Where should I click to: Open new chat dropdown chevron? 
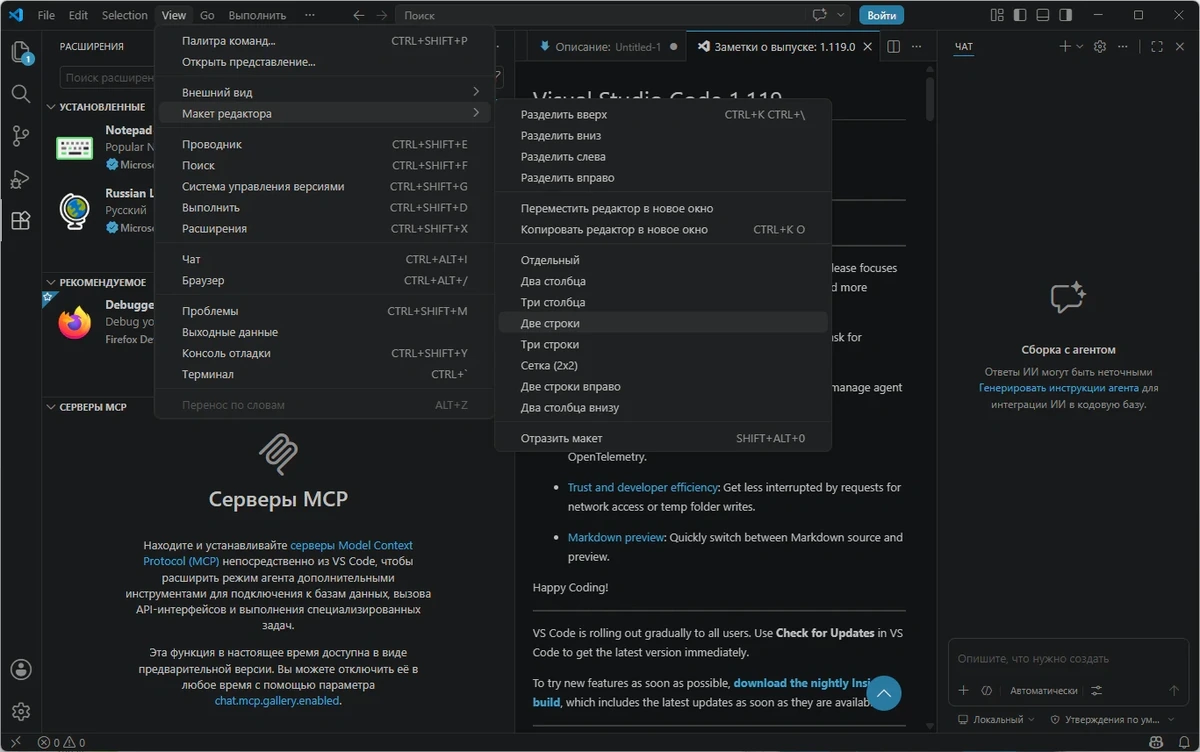[1080, 47]
